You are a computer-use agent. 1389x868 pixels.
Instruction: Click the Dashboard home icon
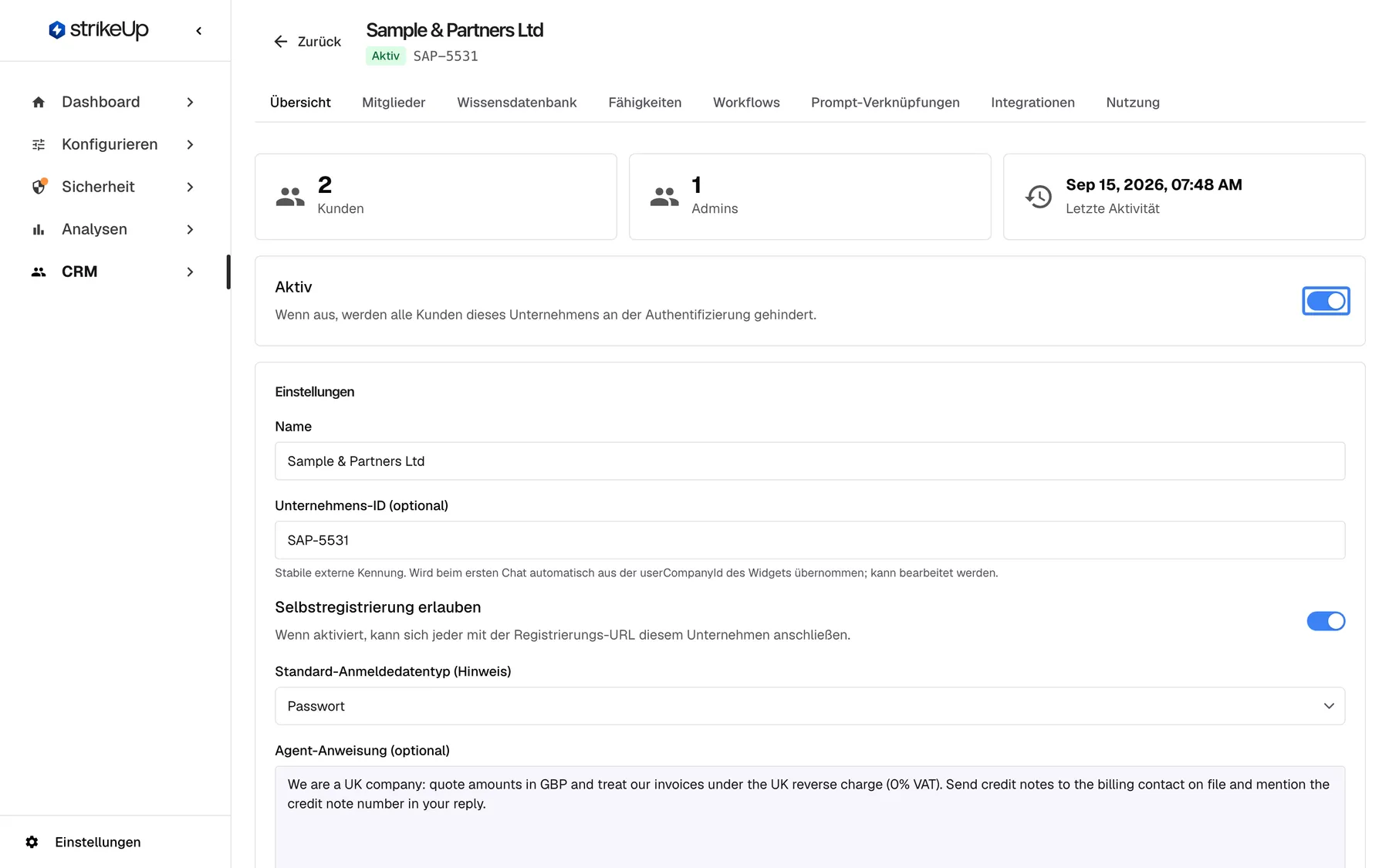[x=39, y=102]
